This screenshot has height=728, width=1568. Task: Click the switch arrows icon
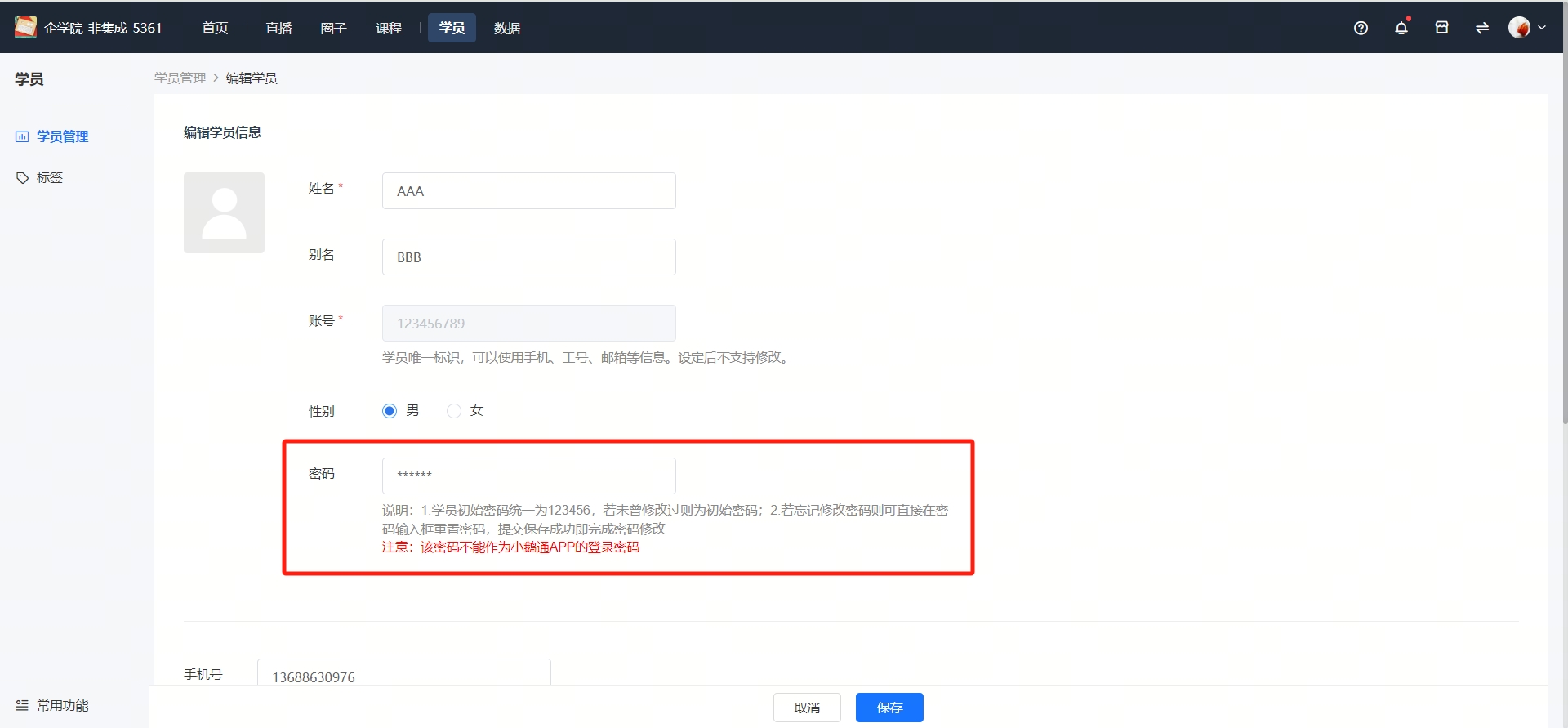[x=1482, y=28]
